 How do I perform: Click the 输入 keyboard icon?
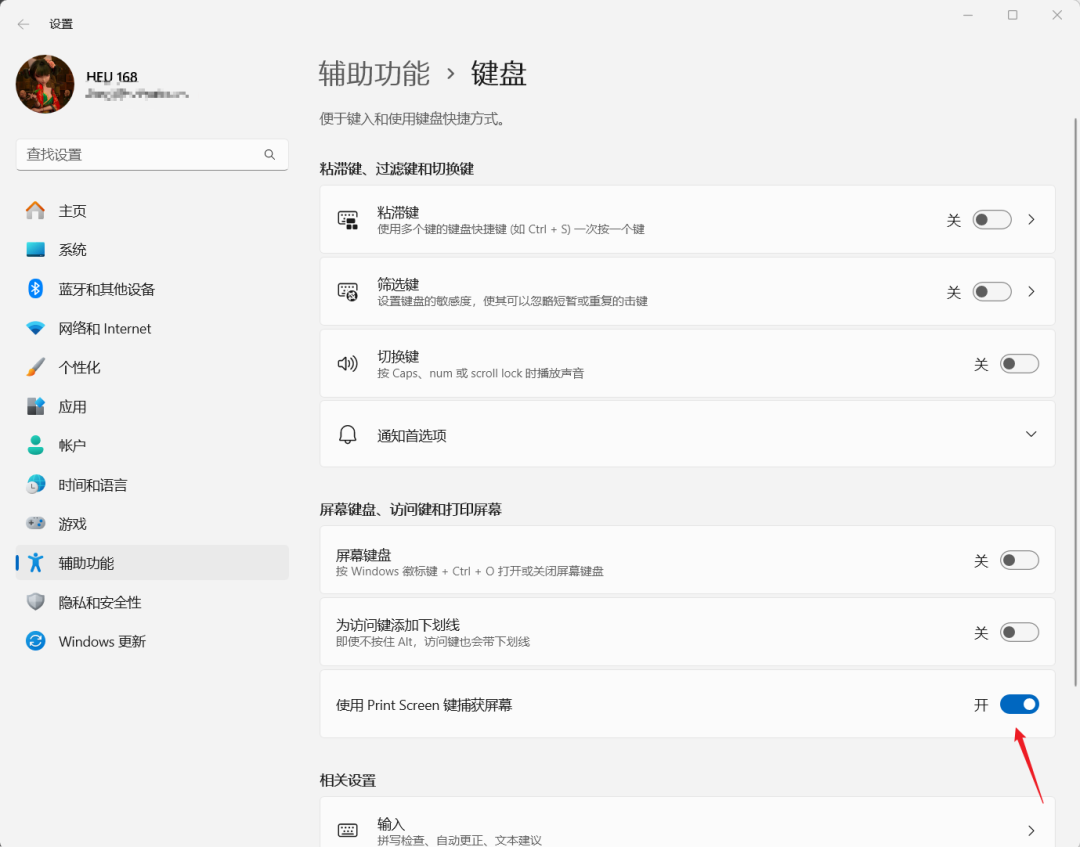click(346, 830)
